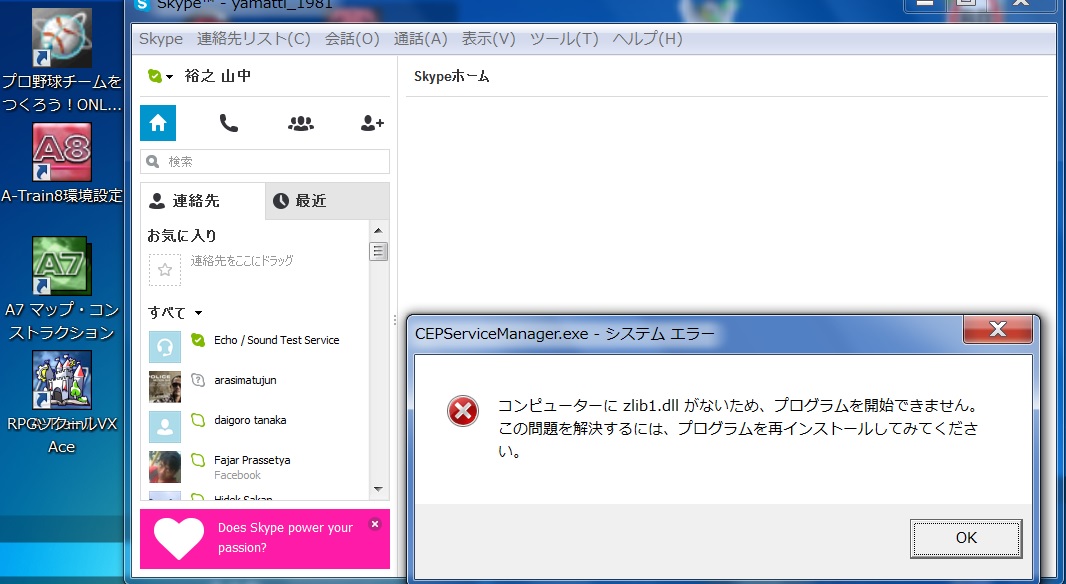Image resolution: width=1066 pixels, height=584 pixels.
Task: Click the contact list scroll up arrow
Action: (x=379, y=230)
